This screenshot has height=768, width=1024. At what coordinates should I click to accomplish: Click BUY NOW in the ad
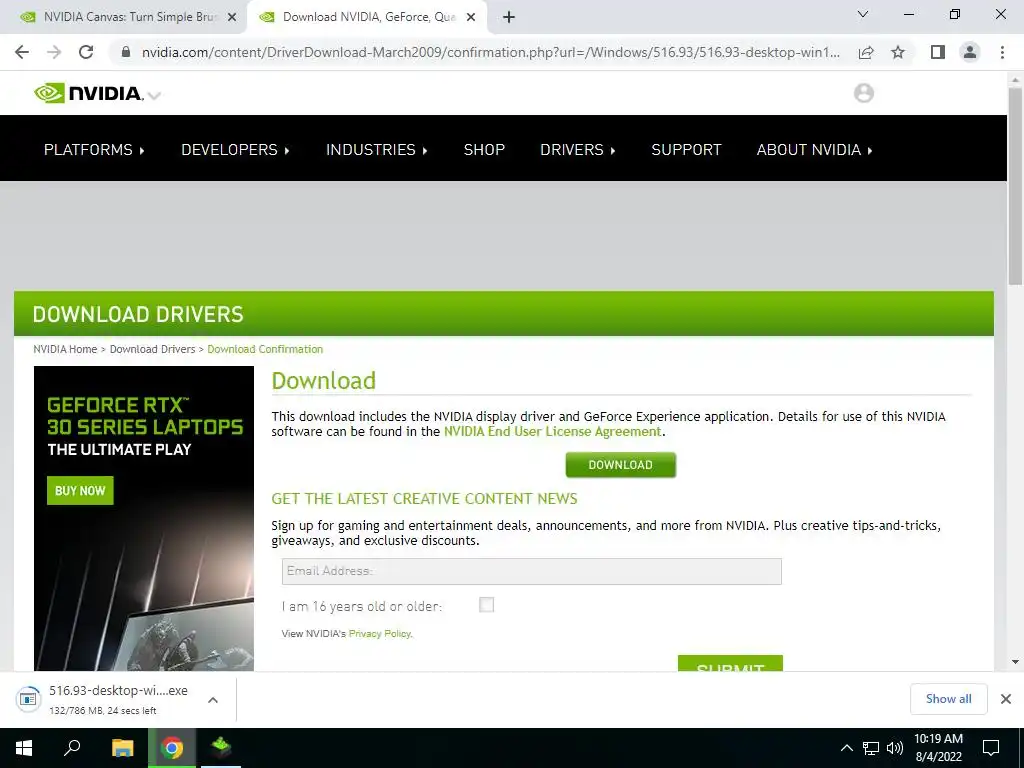pos(80,490)
